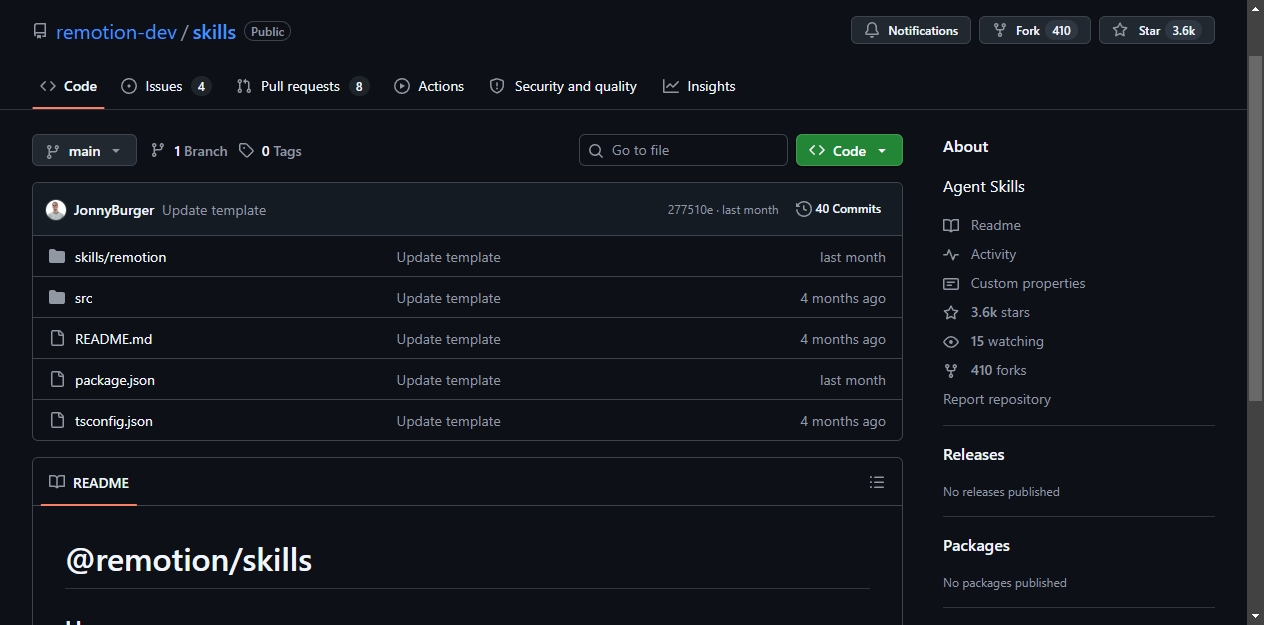Open the skills/remotion folder
This screenshot has height=625, width=1264.
click(x=121, y=257)
